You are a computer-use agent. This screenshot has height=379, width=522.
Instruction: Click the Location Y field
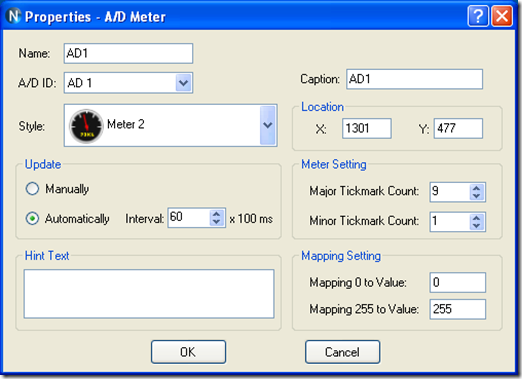(x=458, y=128)
